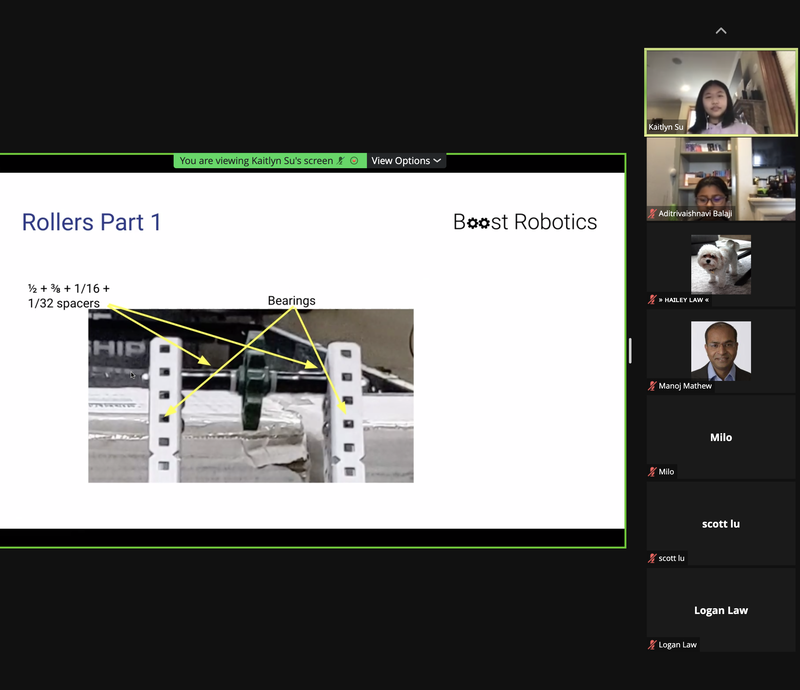This screenshot has height=690, width=800.
Task: Select HAILEY LAW's dog video thumbnail
Action: tap(720, 263)
